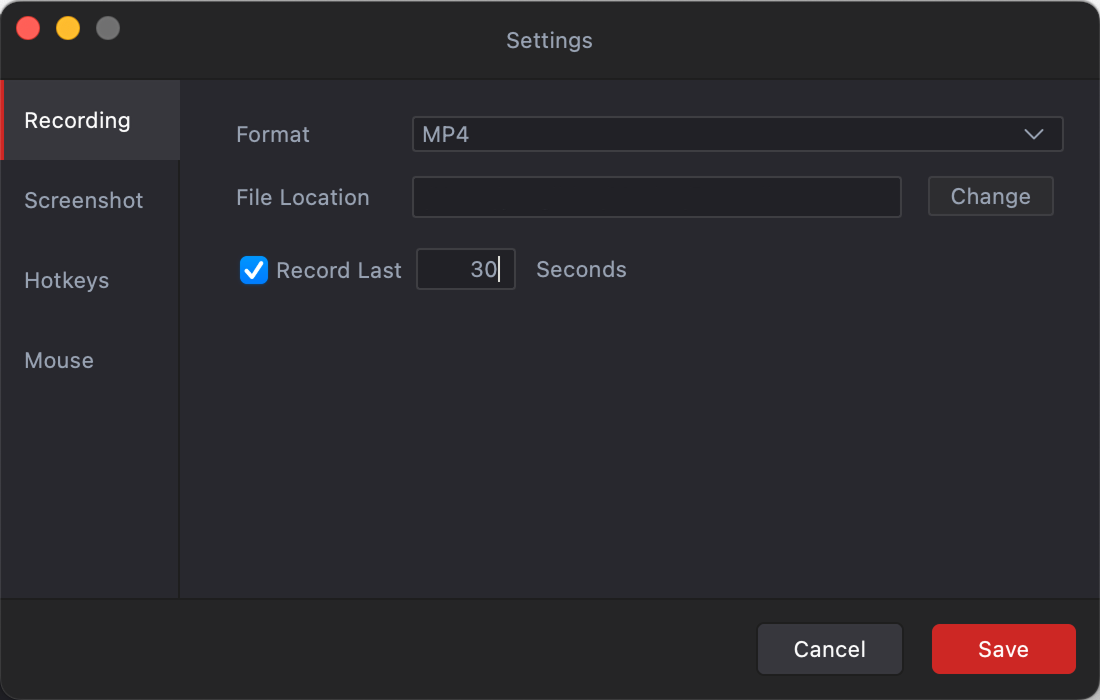Click the Seconds unit label
Viewport: 1100px width, 700px height.
coord(581,270)
